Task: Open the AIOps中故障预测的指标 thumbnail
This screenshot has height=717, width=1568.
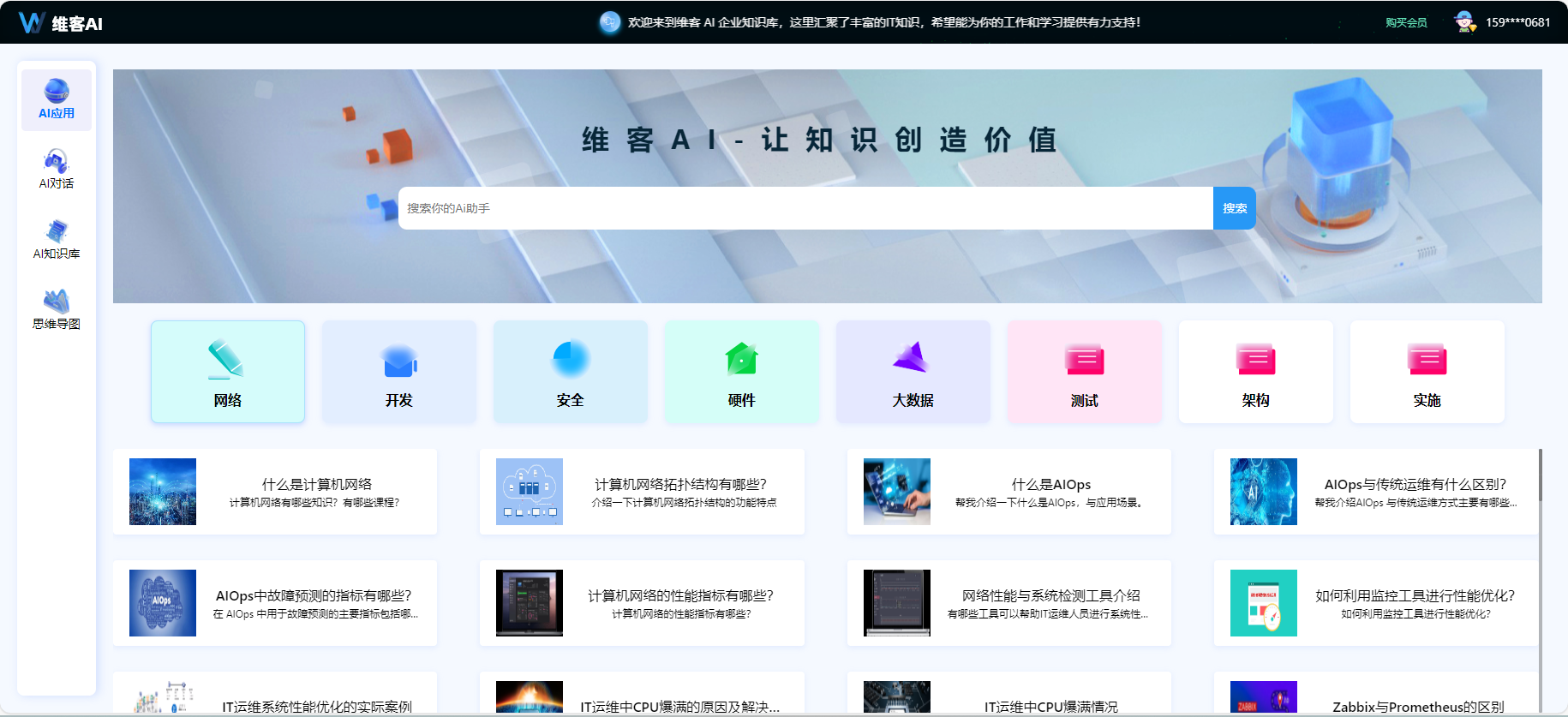Action: pos(163,603)
